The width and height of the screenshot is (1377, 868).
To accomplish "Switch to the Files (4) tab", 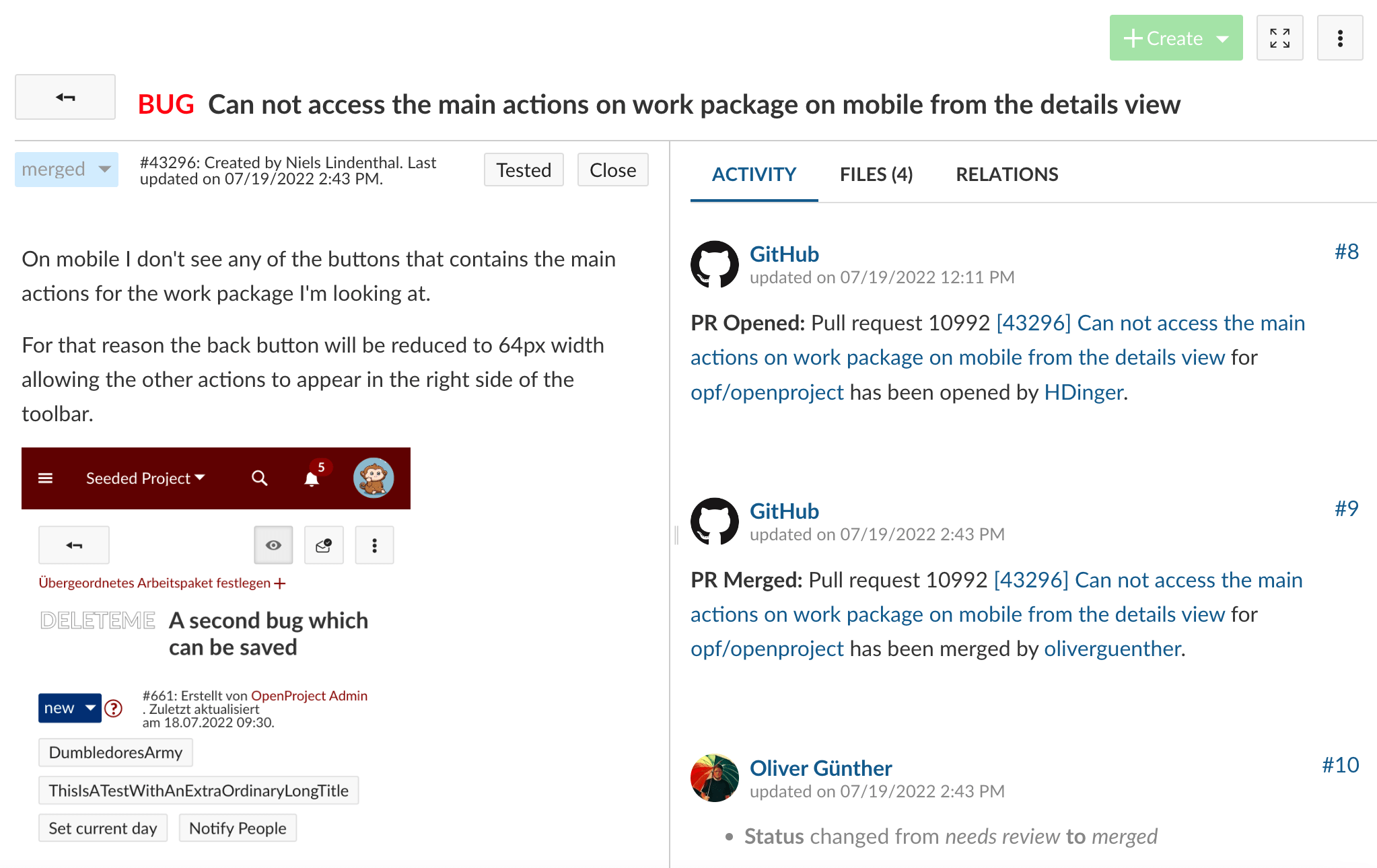I will click(876, 174).
